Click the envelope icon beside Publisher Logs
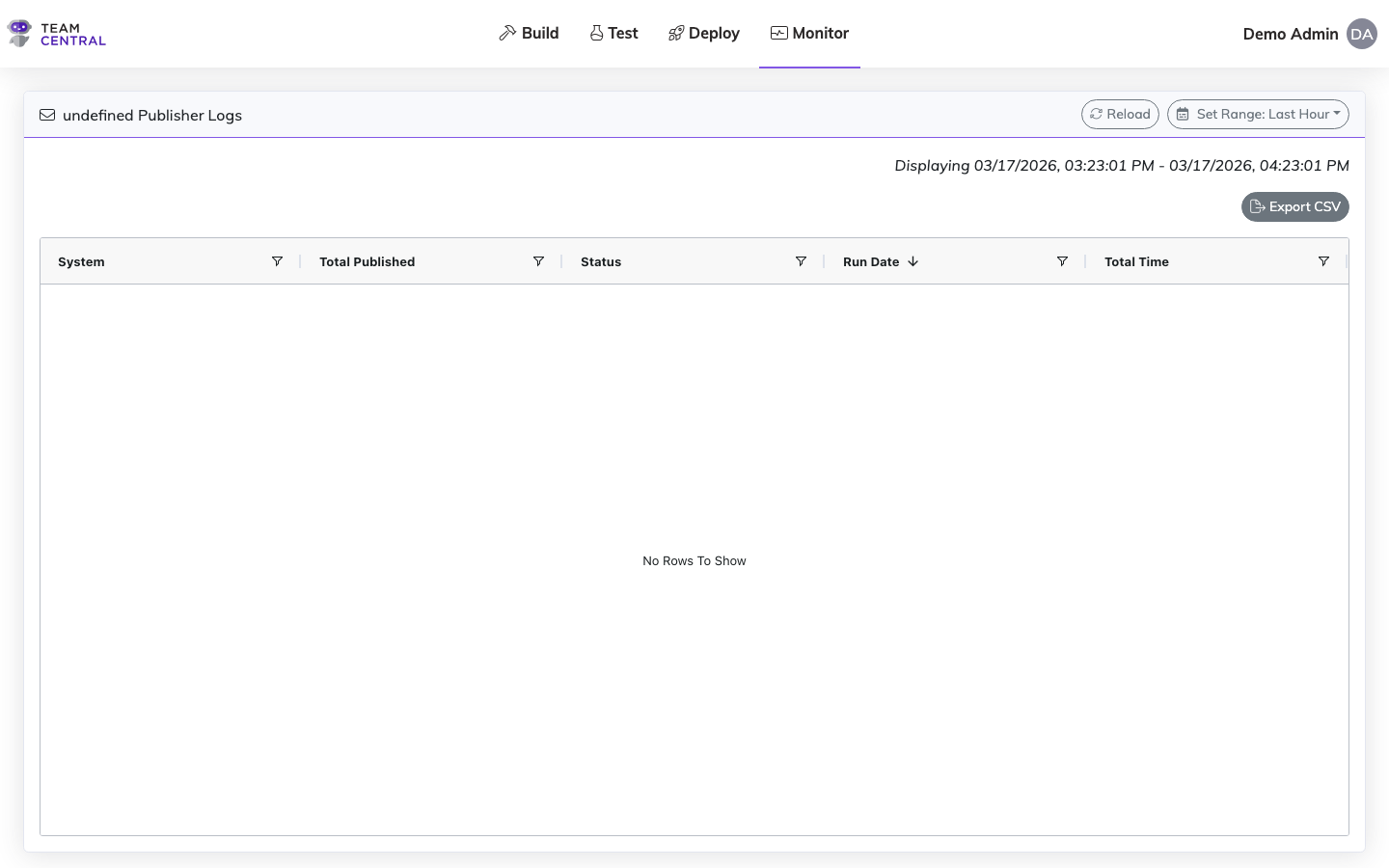This screenshot has width=1389, height=868. (47, 115)
